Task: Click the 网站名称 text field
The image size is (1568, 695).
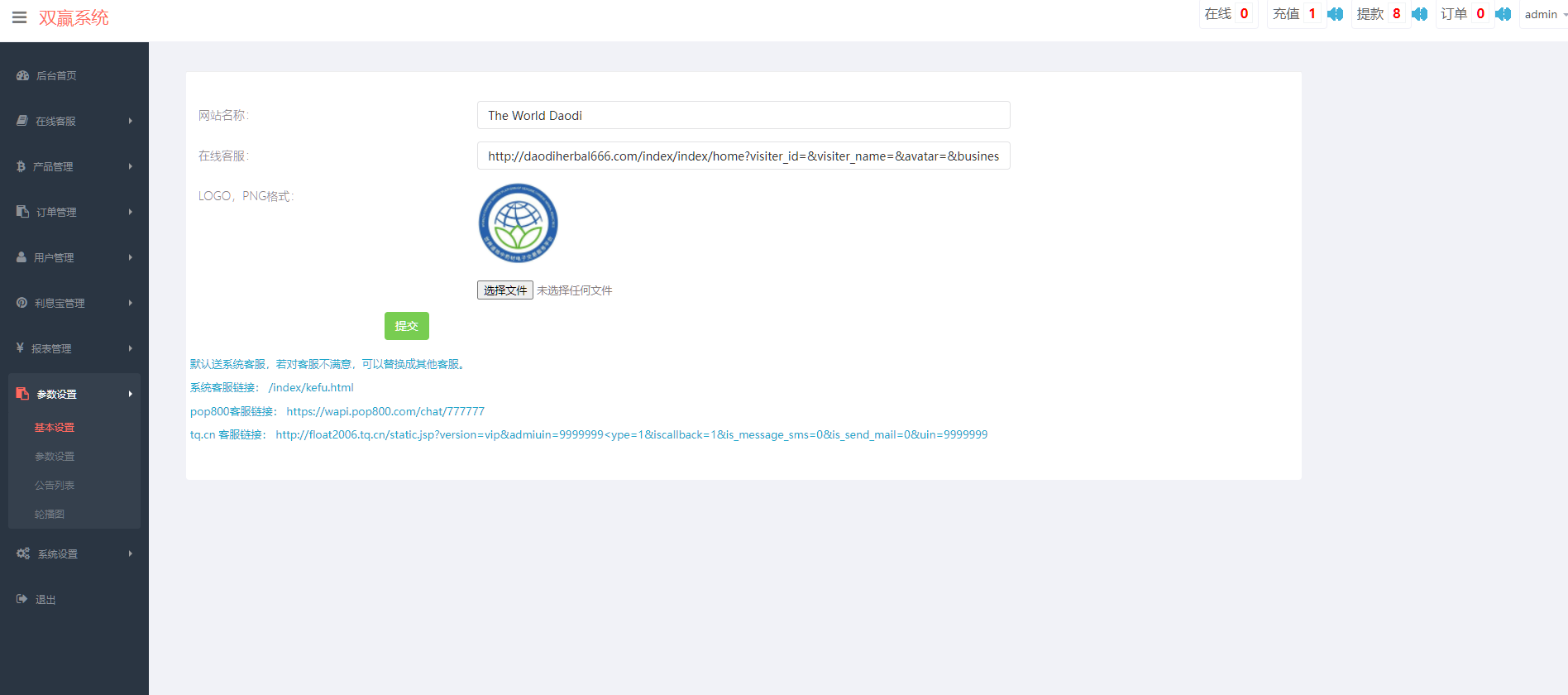Action: coord(743,116)
